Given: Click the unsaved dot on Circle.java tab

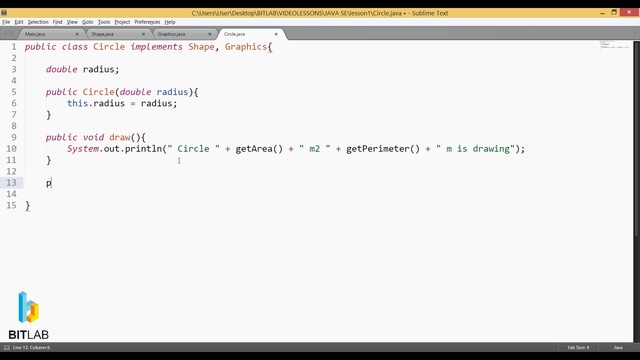Looking at the screenshot, I should click(x=276, y=34).
